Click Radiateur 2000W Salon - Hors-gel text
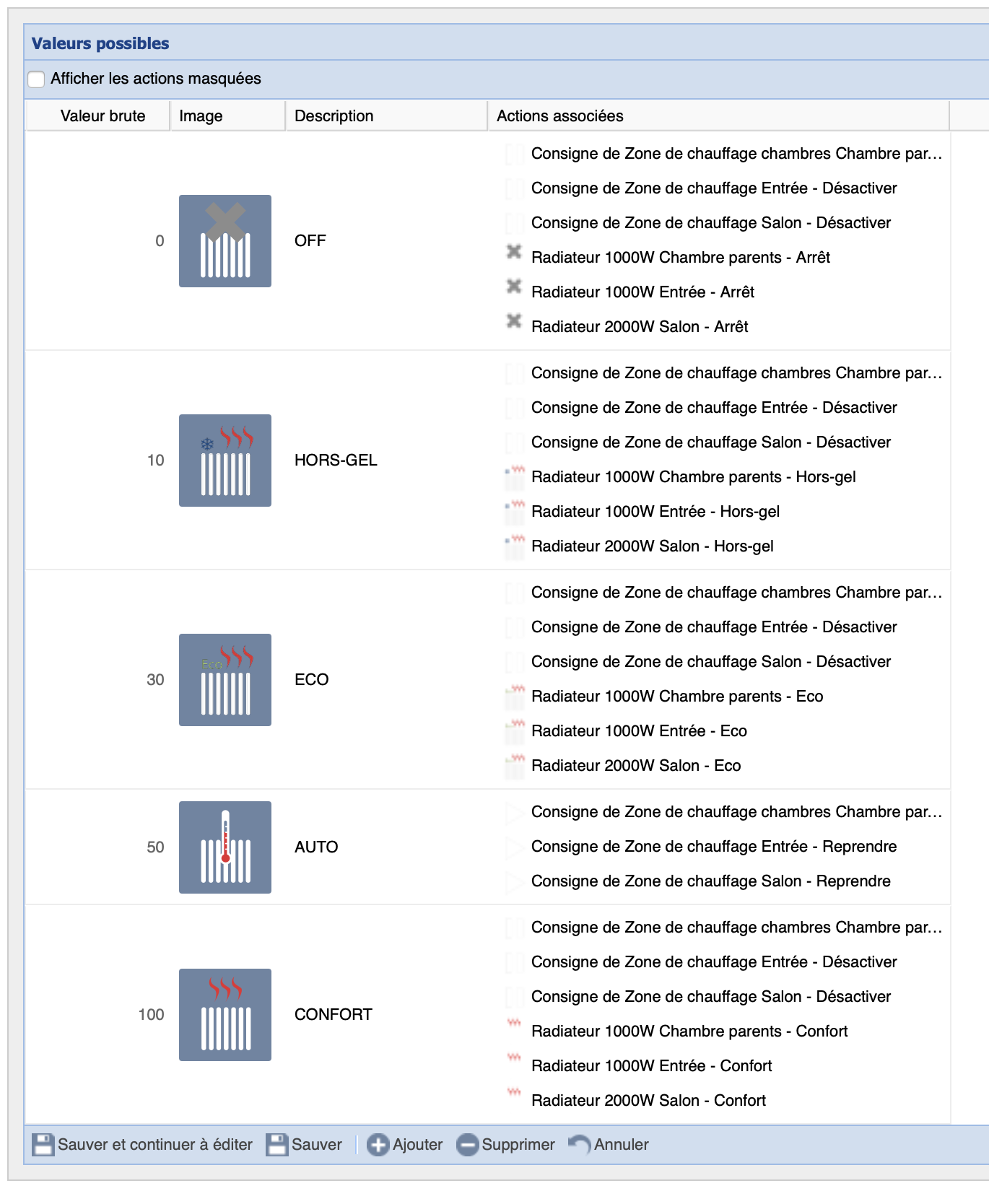Image resolution: width=989 pixels, height=1204 pixels. pyautogui.click(x=653, y=546)
